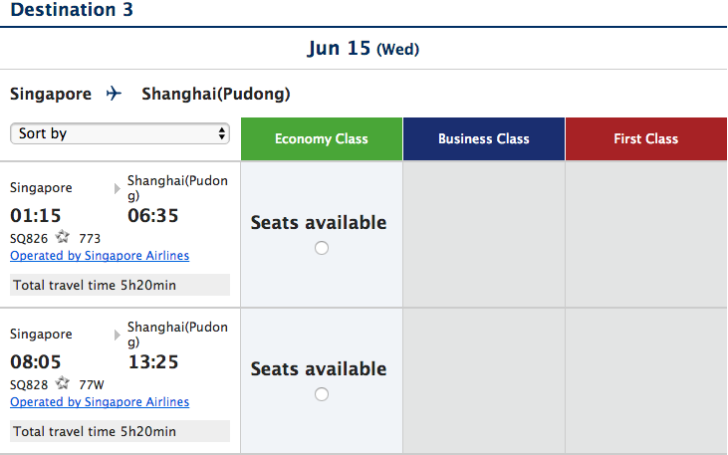Click Seats available text for SQ826
This screenshot has height=455, width=728.
click(318, 223)
